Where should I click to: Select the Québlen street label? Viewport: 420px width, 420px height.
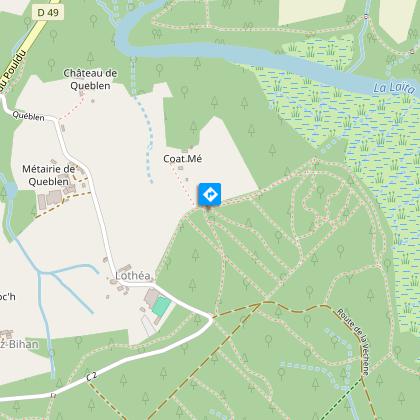click(x=28, y=116)
